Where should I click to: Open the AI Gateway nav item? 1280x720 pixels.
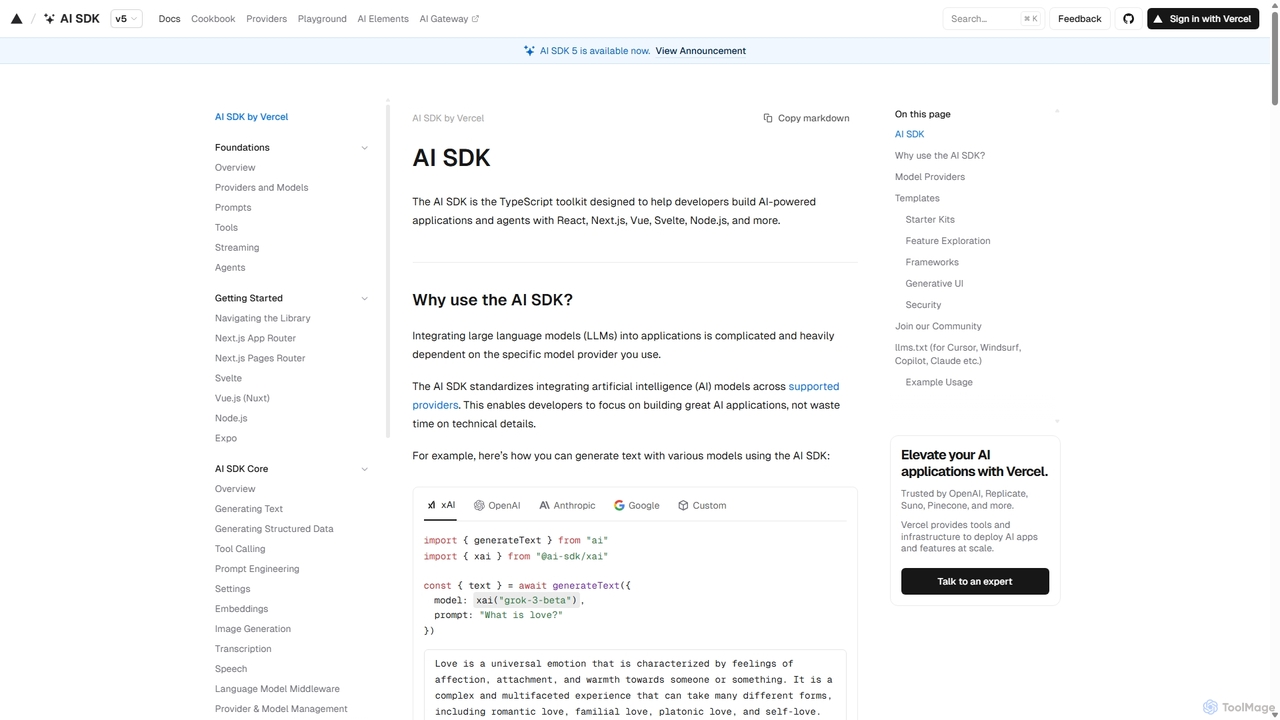pyautogui.click(x=449, y=19)
